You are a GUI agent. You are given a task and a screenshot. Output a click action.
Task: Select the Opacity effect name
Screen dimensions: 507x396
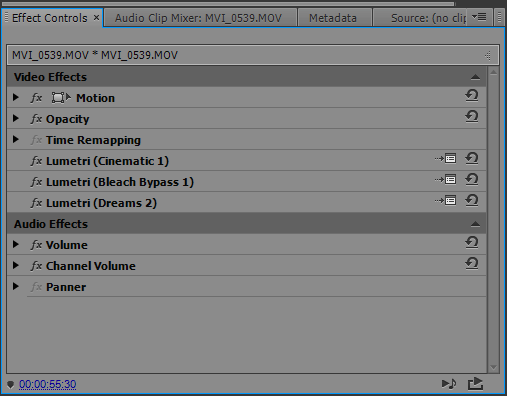(x=68, y=119)
